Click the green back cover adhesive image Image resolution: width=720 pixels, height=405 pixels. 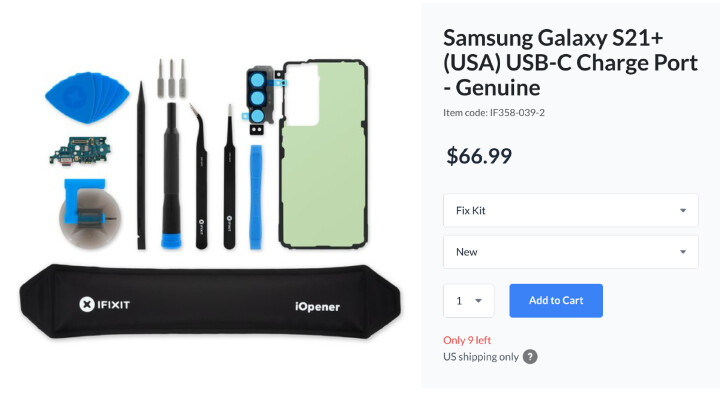[324, 154]
